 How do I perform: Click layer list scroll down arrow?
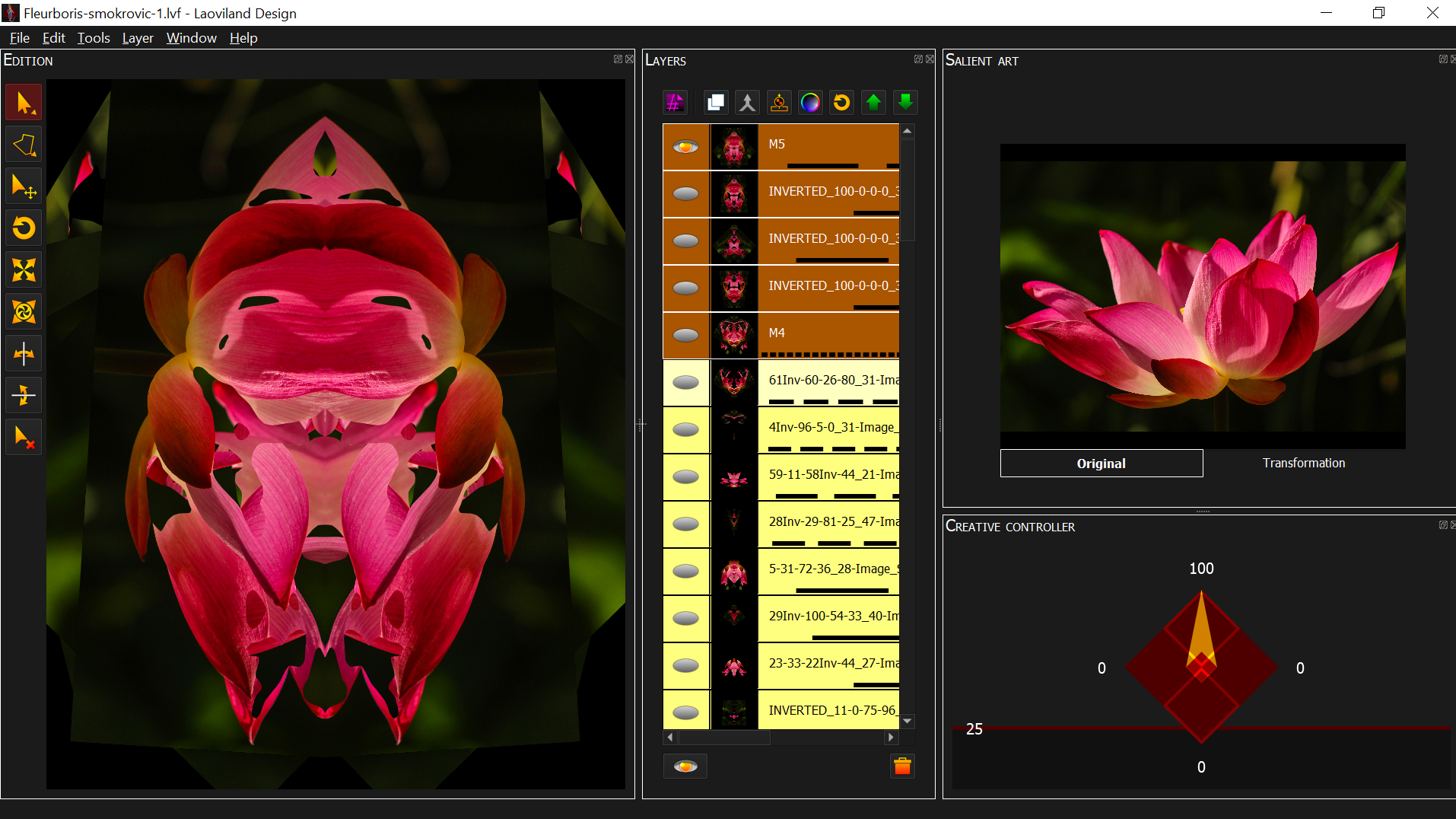tap(907, 721)
